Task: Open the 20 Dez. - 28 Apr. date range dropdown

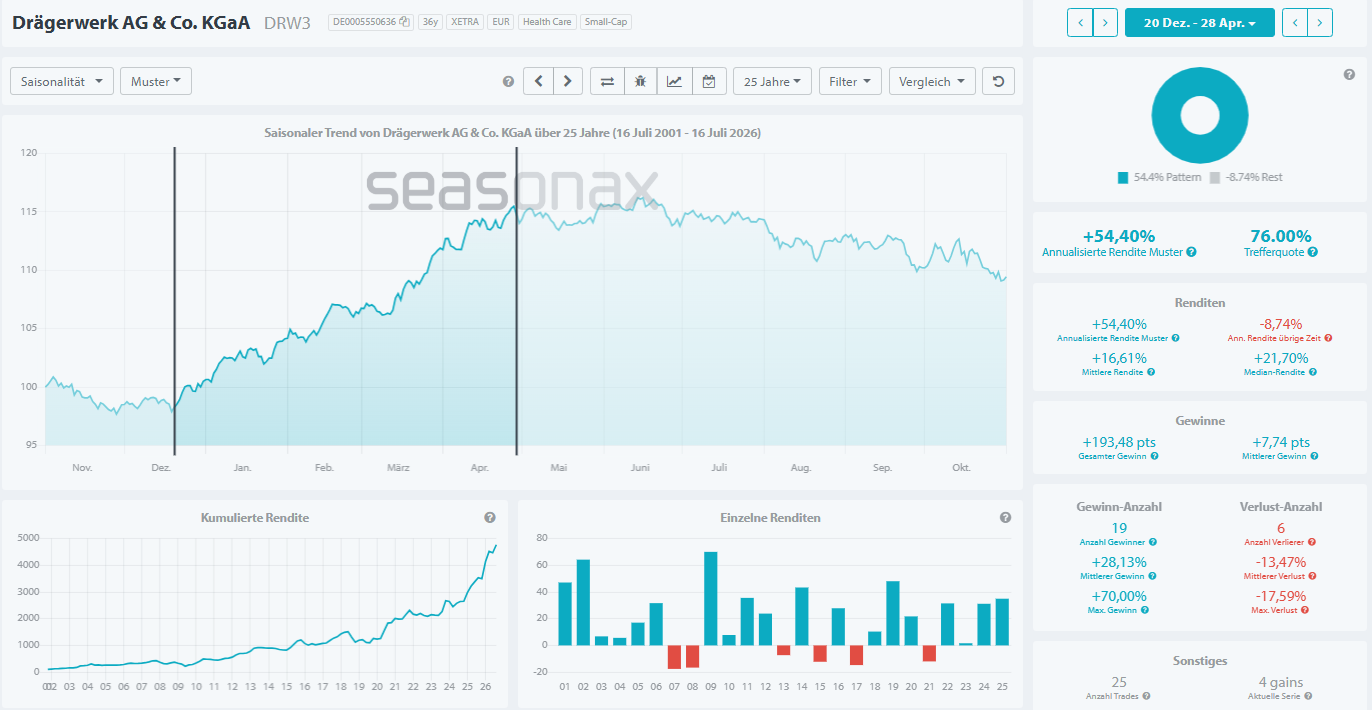Action: click(x=1200, y=22)
